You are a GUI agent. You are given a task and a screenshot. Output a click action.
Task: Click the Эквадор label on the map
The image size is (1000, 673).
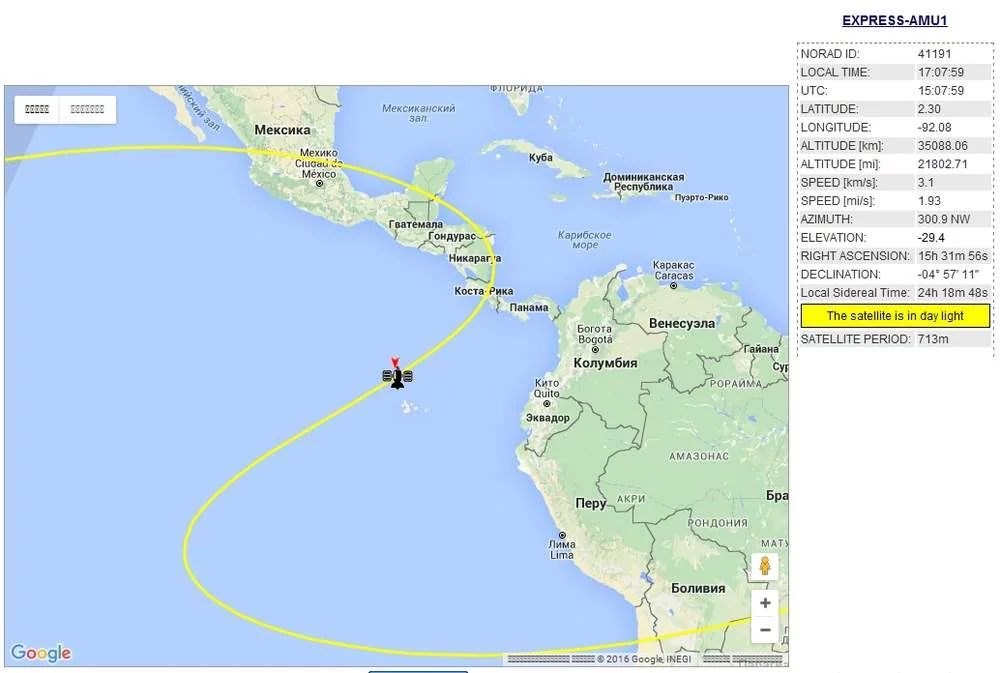[548, 418]
